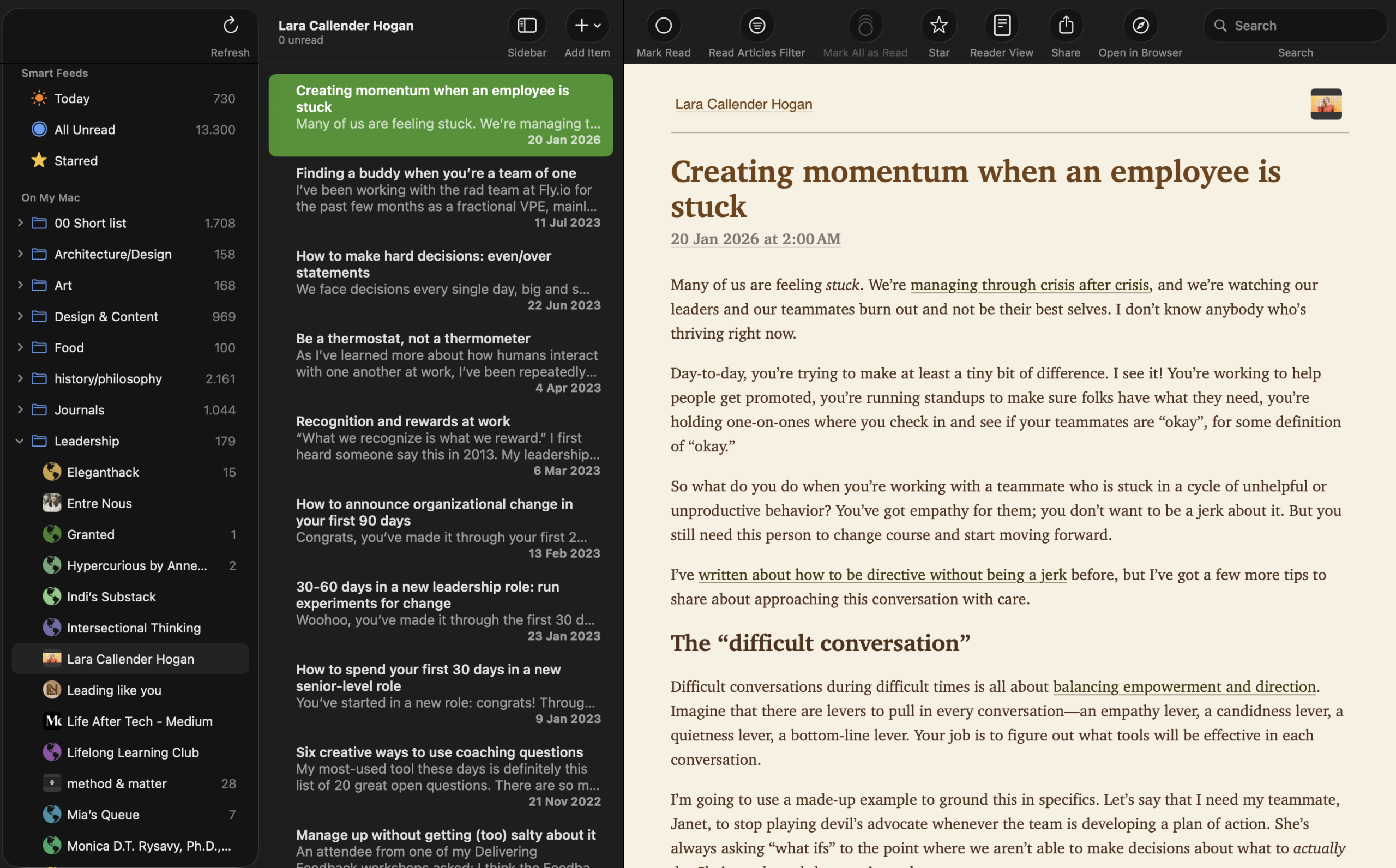The image size is (1396, 868).
Task: Open the article in browser
Action: (1140, 25)
